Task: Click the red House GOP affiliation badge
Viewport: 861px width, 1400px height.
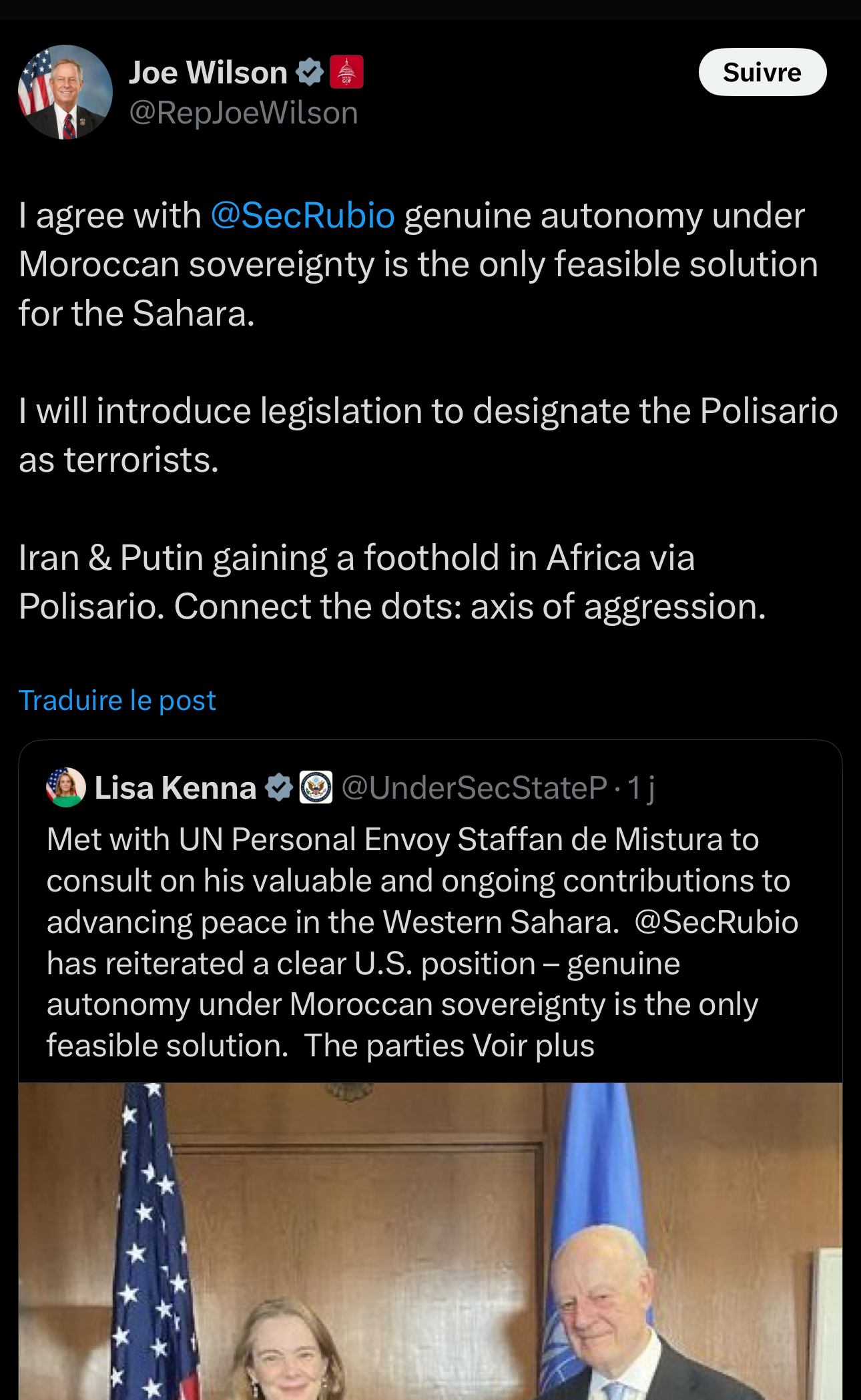Action: coord(346,72)
